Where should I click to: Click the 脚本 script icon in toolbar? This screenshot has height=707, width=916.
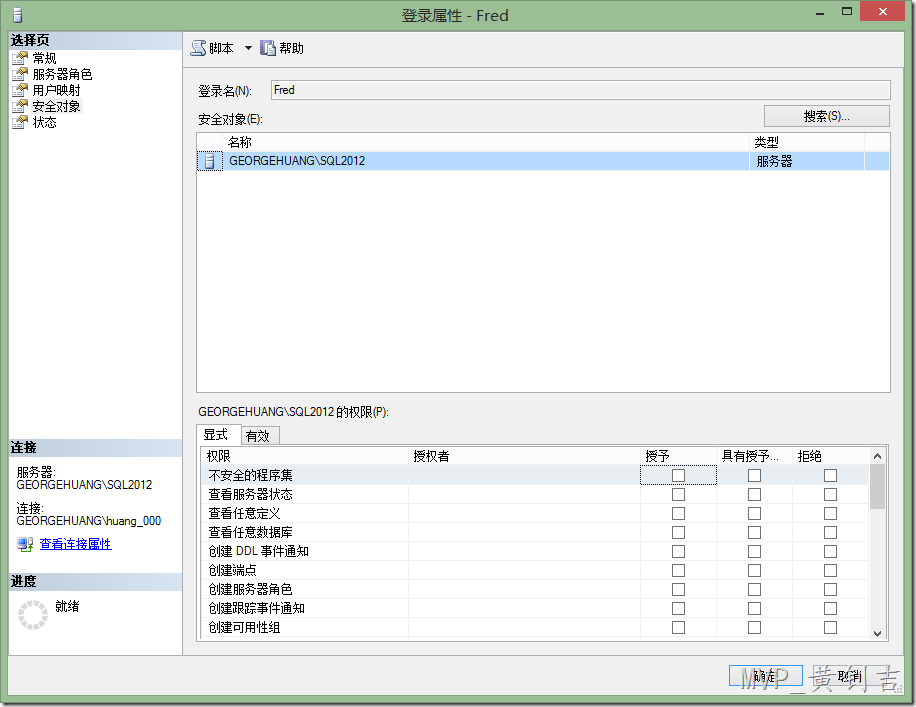point(199,48)
